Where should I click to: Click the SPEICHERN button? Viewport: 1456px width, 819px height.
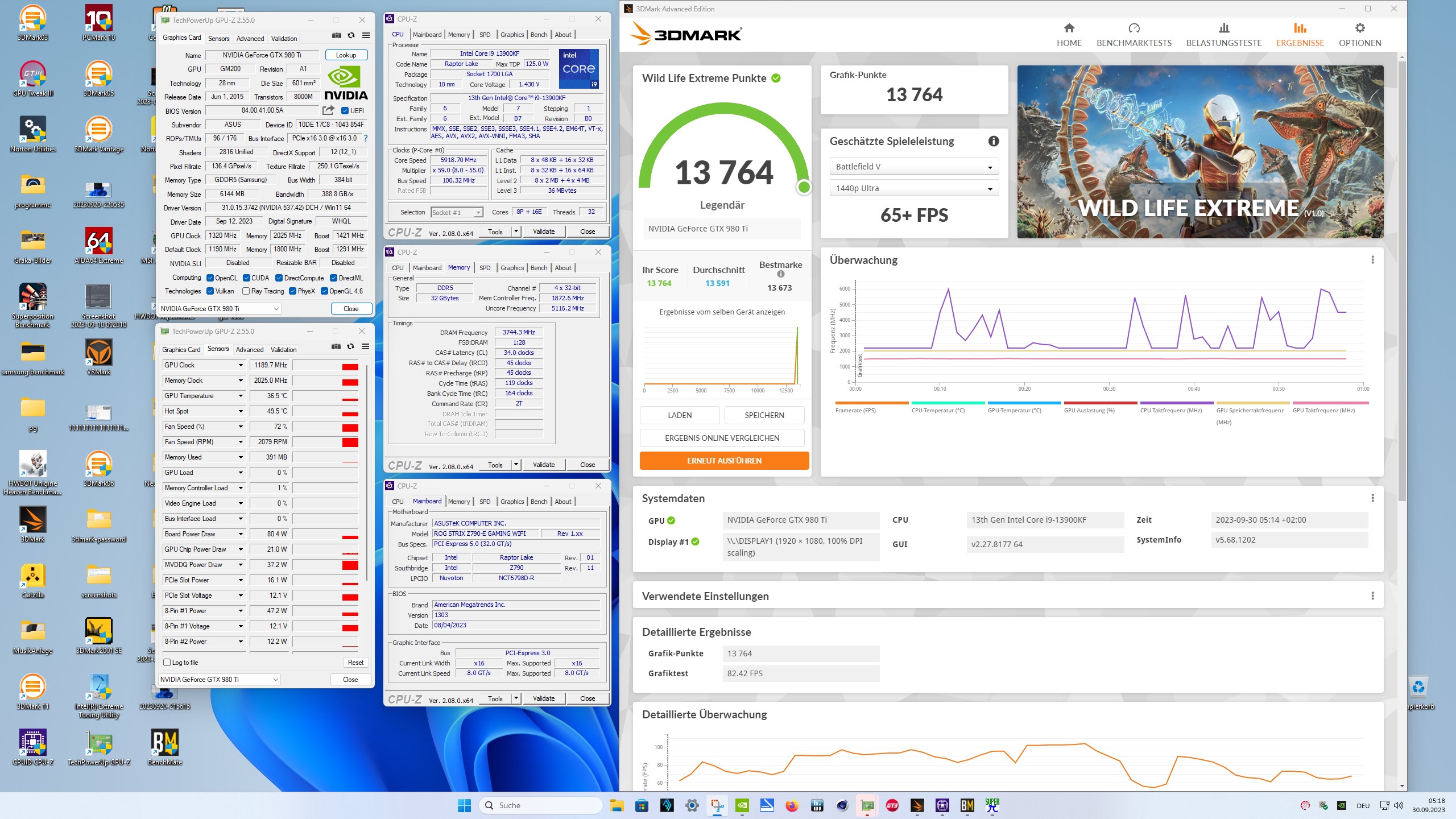point(764,415)
